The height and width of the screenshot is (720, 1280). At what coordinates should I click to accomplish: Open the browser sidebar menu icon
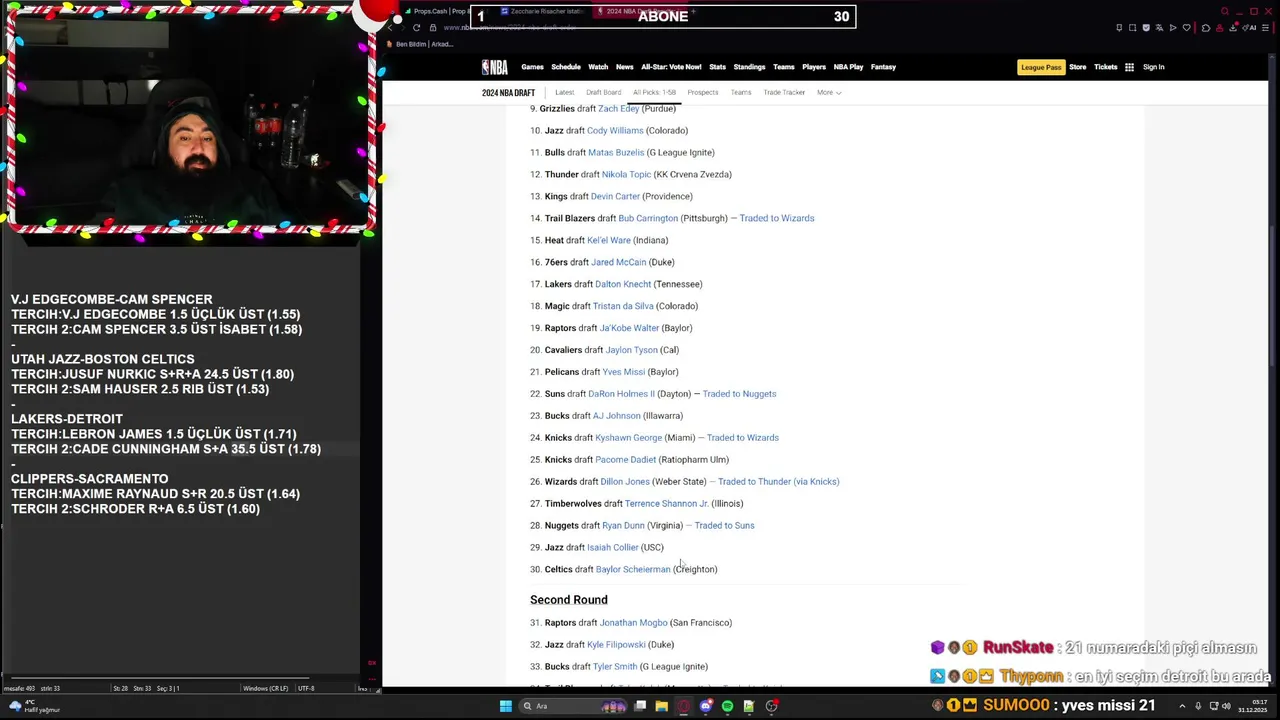click(x=1263, y=27)
